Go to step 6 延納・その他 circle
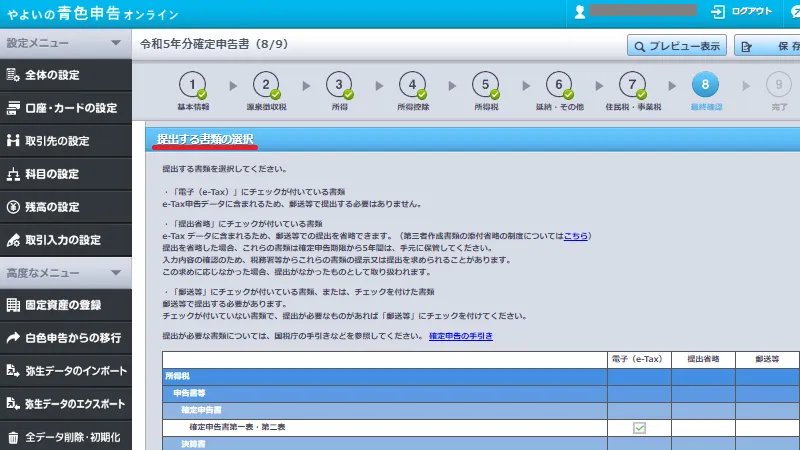 pos(559,85)
